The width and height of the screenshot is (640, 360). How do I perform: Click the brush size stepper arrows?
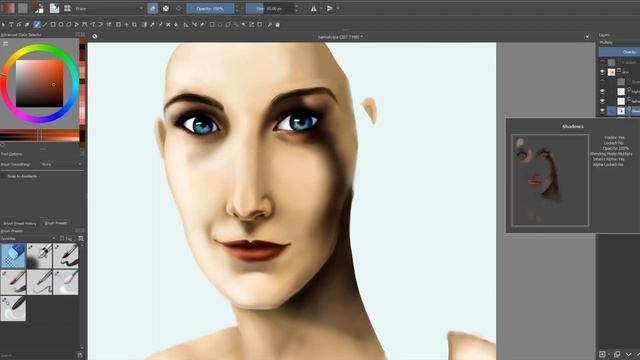pos(297,8)
